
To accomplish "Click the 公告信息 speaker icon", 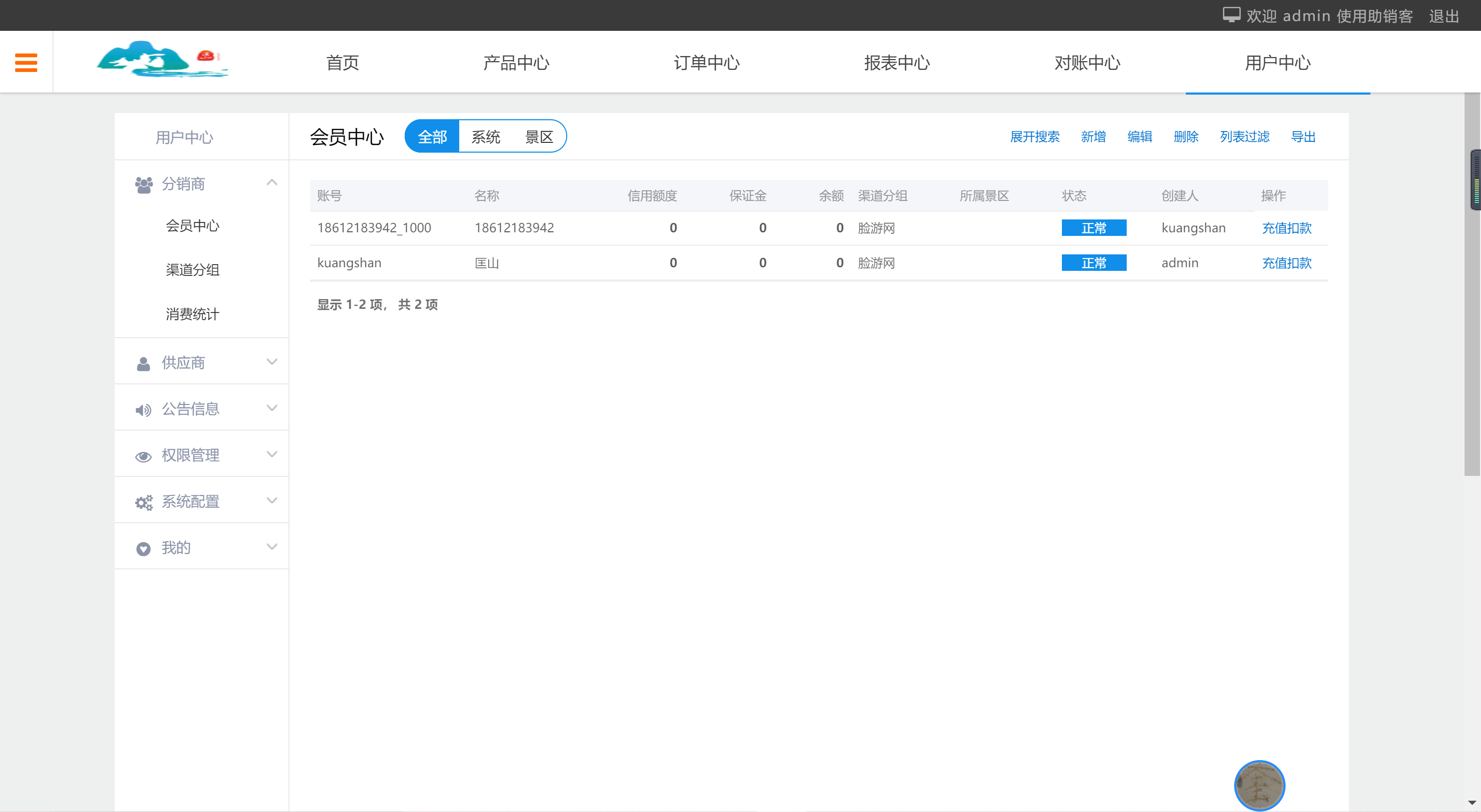I will click(x=143, y=410).
